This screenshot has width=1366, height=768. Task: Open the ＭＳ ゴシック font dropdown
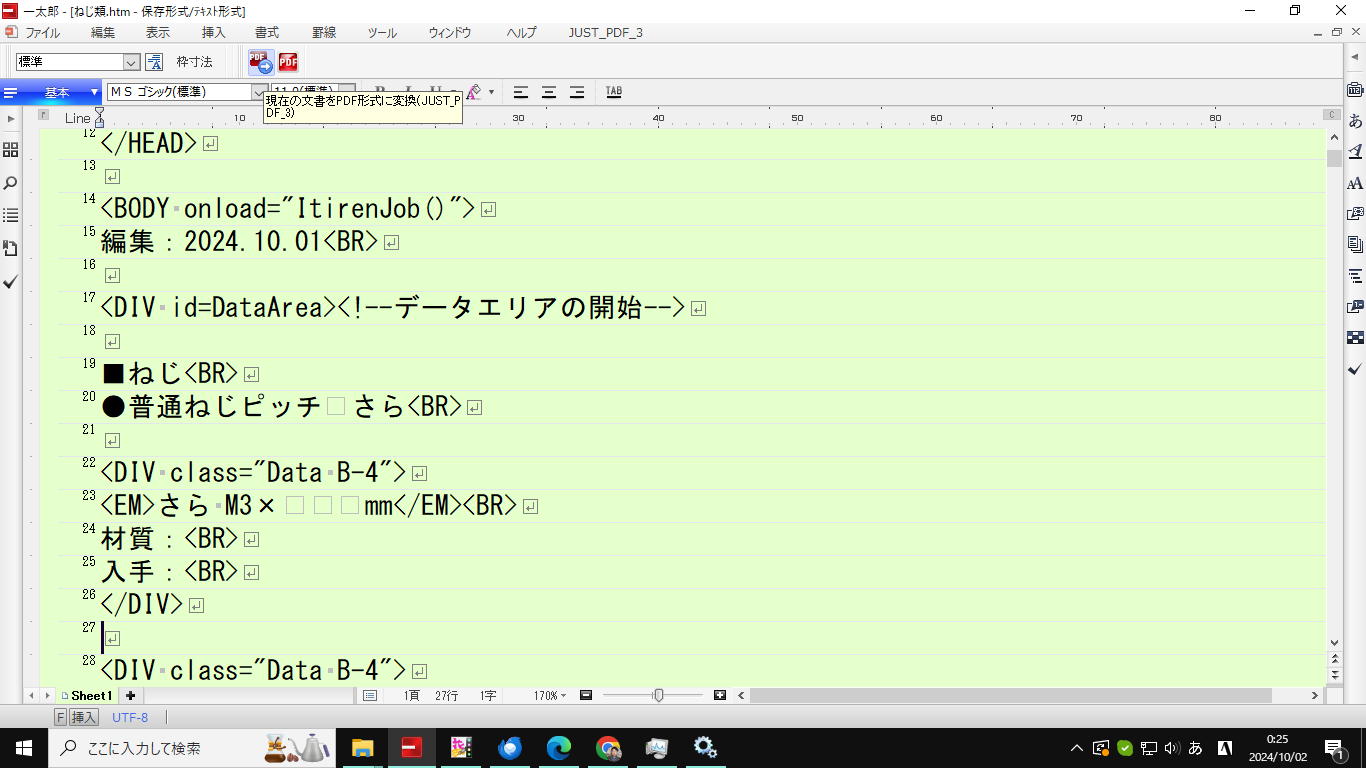click(x=259, y=92)
